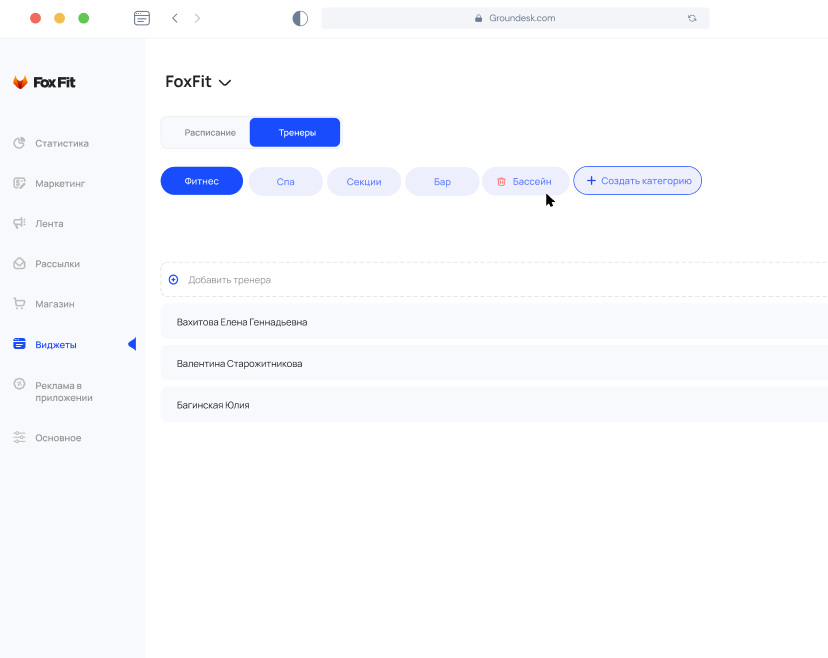Click the browser sidebar panel icon
This screenshot has width=828, height=658.
[x=142, y=18]
